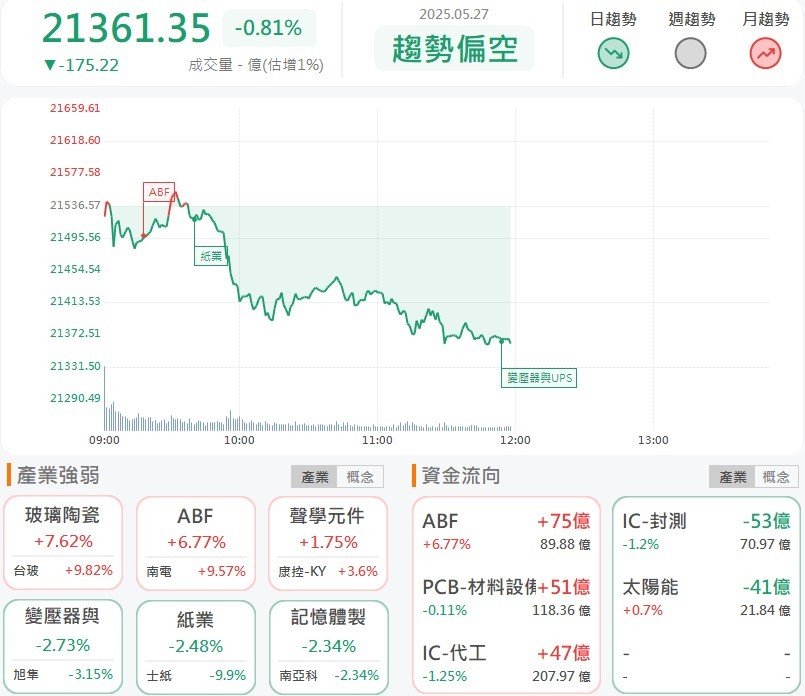Click the 變壓器與UPS chart marker label
The image size is (805, 696).
pyautogui.click(x=539, y=378)
